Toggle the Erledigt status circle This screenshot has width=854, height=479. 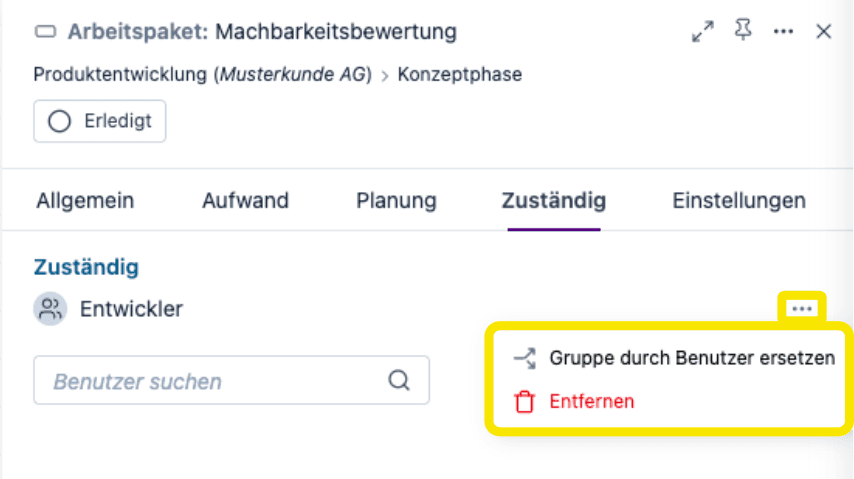coord(59,121)
